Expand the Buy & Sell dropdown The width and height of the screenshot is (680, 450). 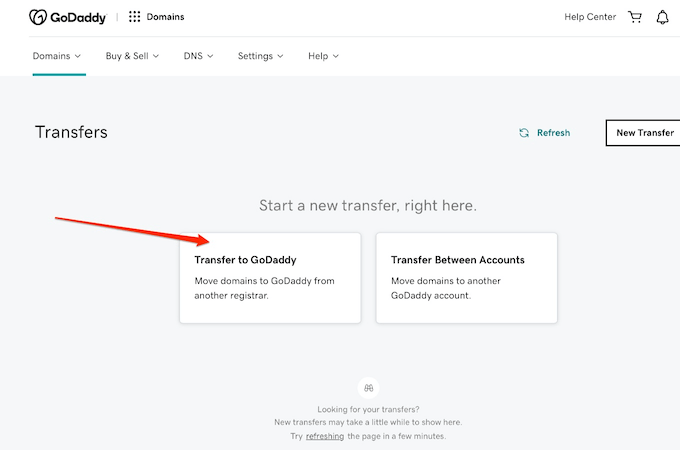pos(132,56)
